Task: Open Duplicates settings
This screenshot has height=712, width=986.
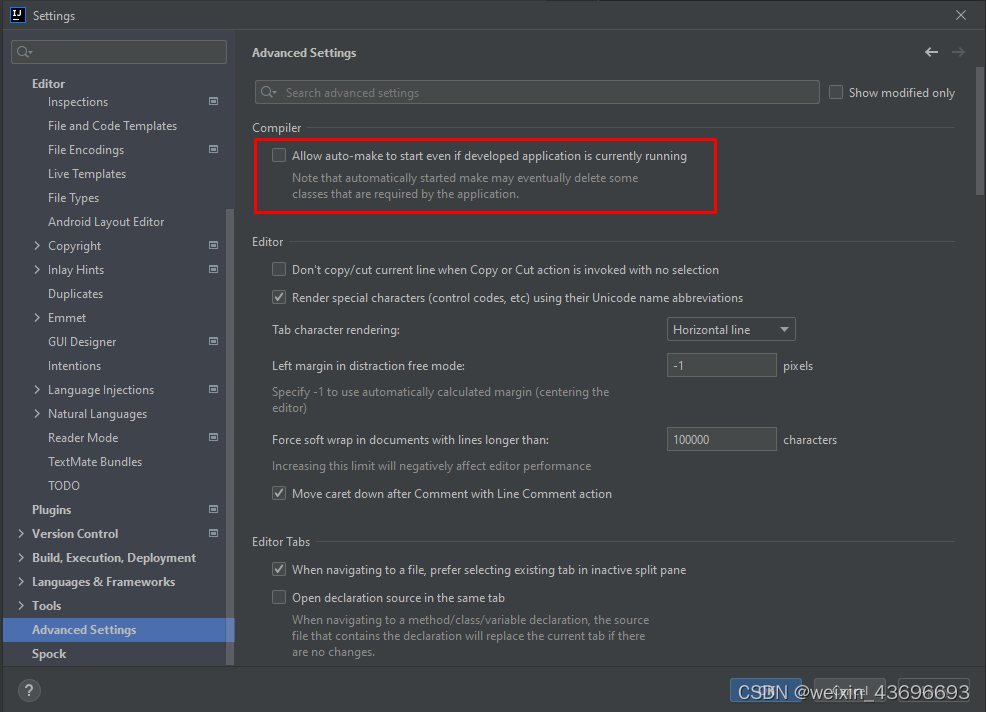Action: 75,294
